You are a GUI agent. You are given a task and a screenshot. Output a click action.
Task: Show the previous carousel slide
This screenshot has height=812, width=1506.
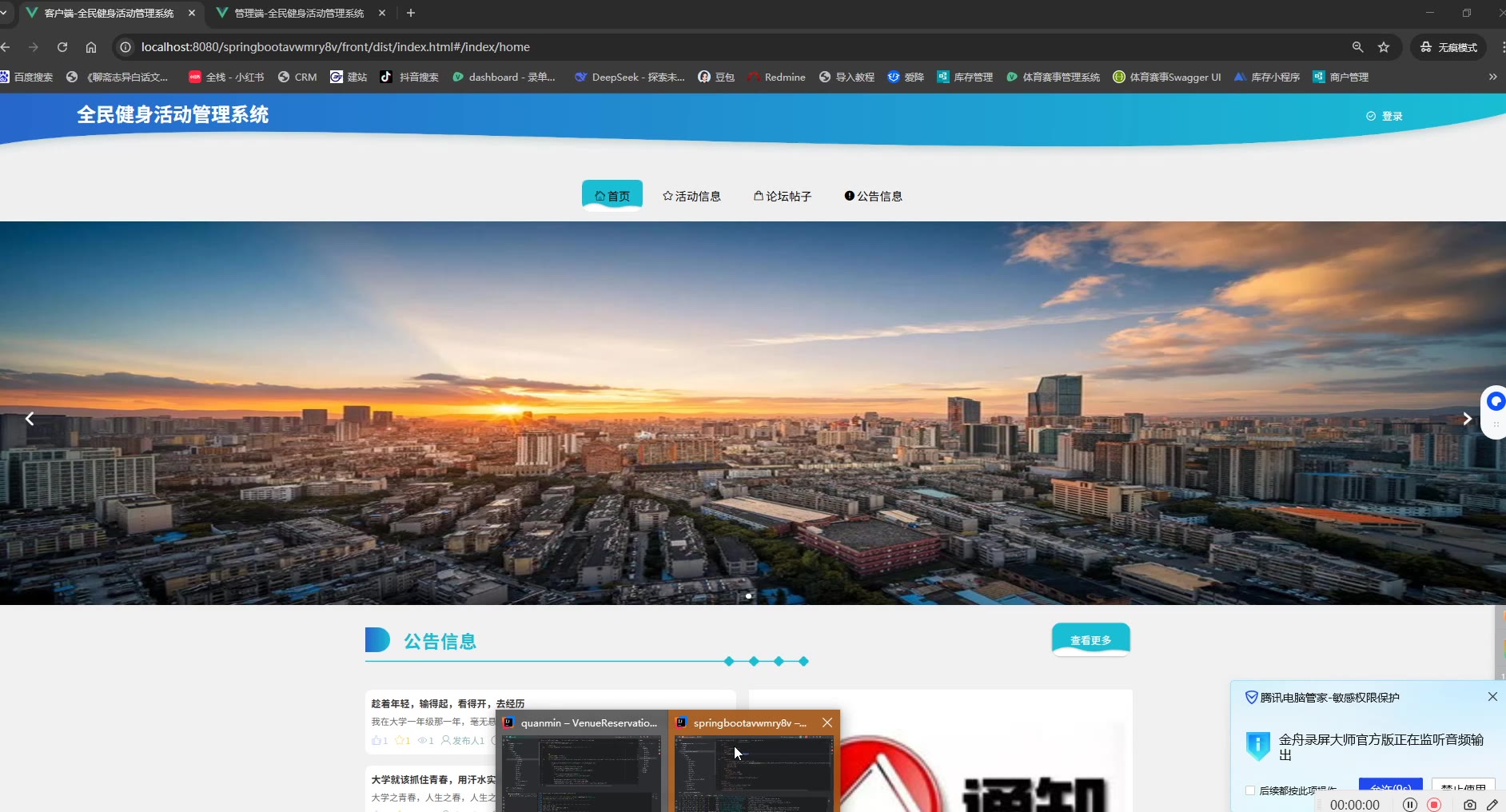tap(30, 419)
